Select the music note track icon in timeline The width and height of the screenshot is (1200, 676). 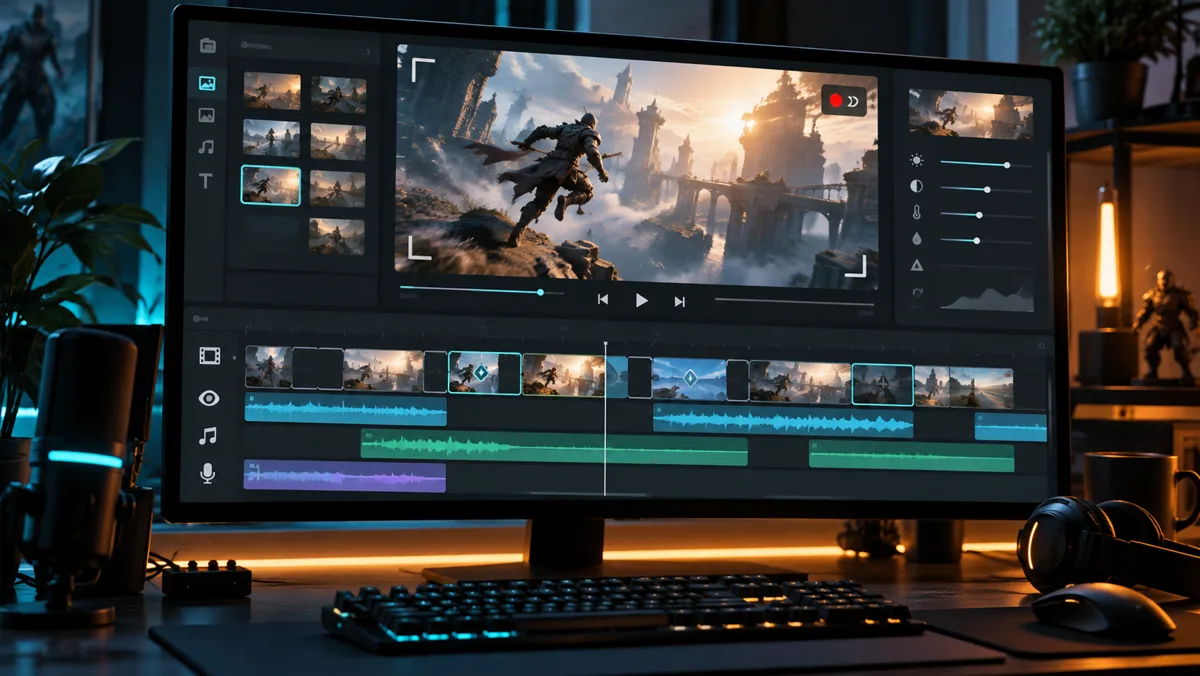pos(208,436)
